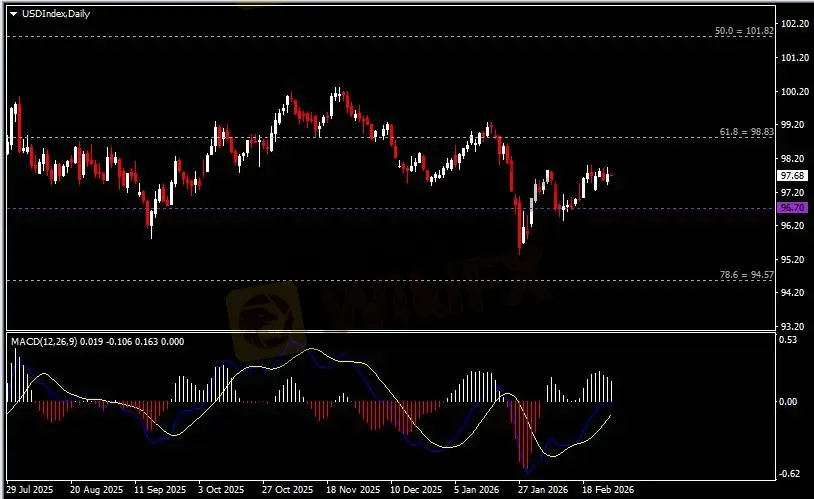Click the 27 Oct 2025 date label
The width and height of the screenshot is (814, 499).
coord(288,490)
